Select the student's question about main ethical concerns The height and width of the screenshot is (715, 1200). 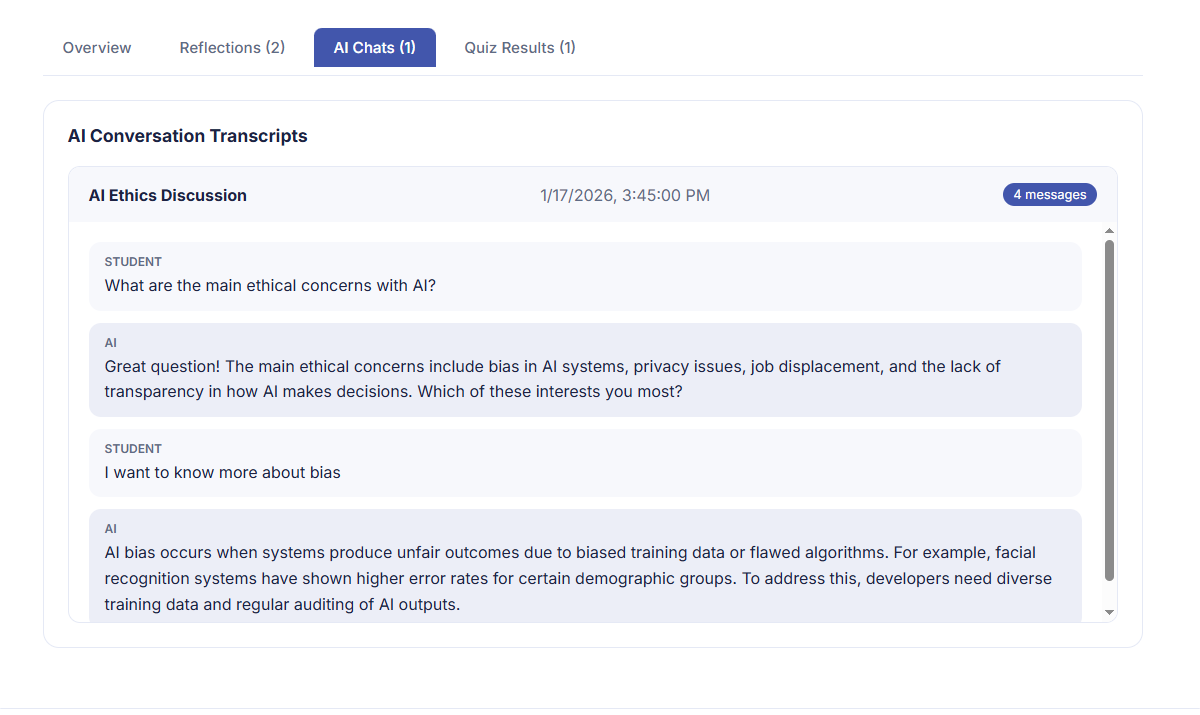click(270, 286)
